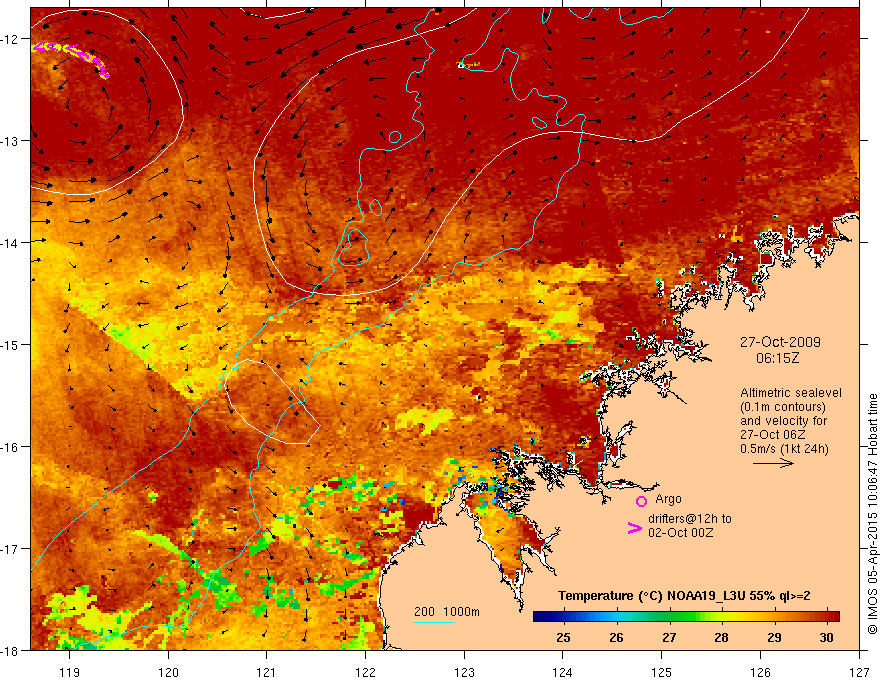Click the '27-Oct 06Z' legend text
This screenshot has width=880, height=680.
[x=773, y=435]
